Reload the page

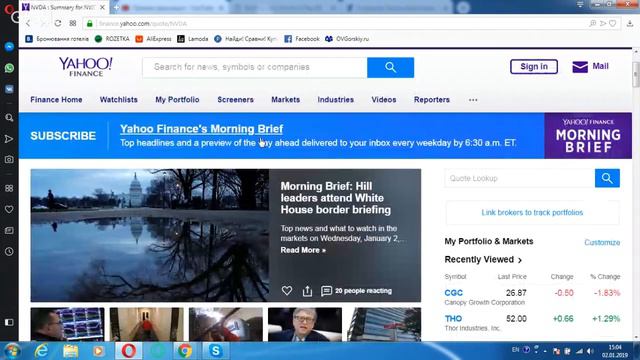(x=58, y=24)
